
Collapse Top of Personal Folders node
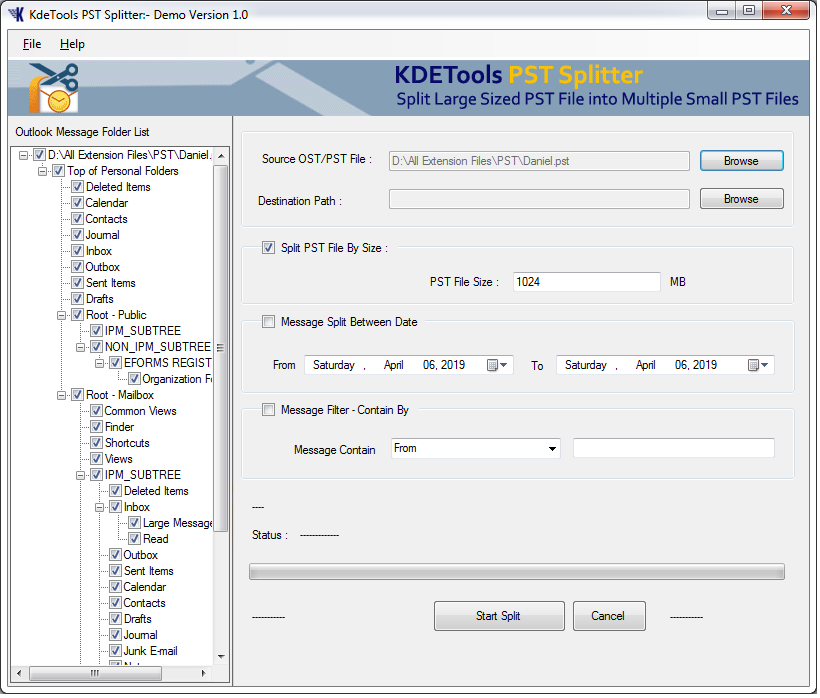[43, 171]
